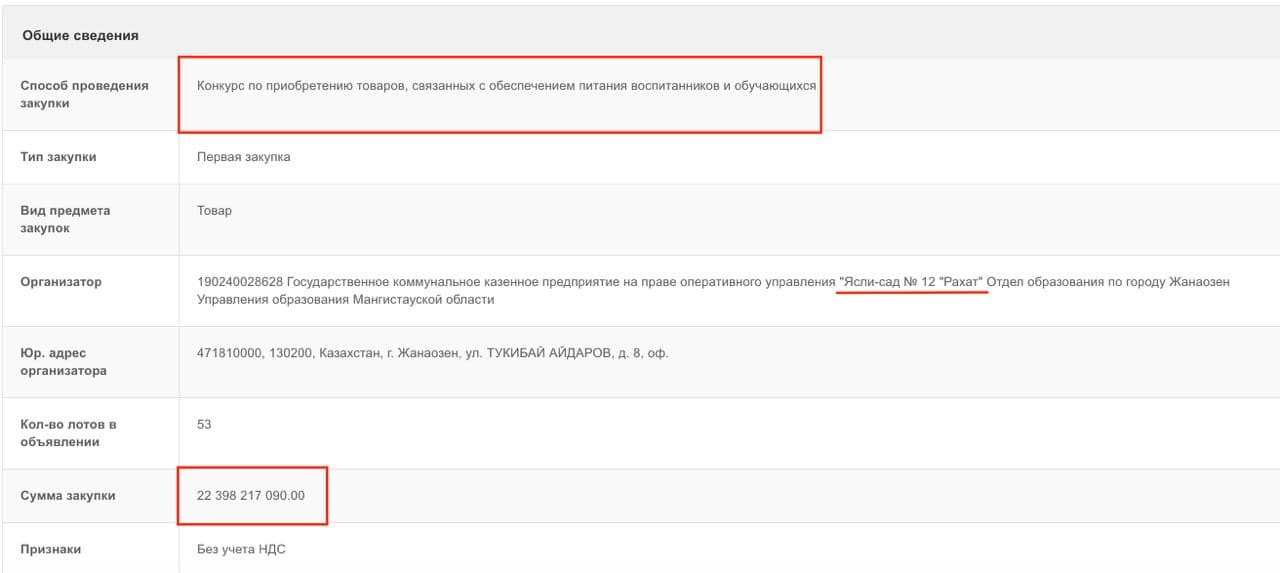Select the "Тип закупки" label
This screenshot has height=573, width=1280.
pos(58,157)
